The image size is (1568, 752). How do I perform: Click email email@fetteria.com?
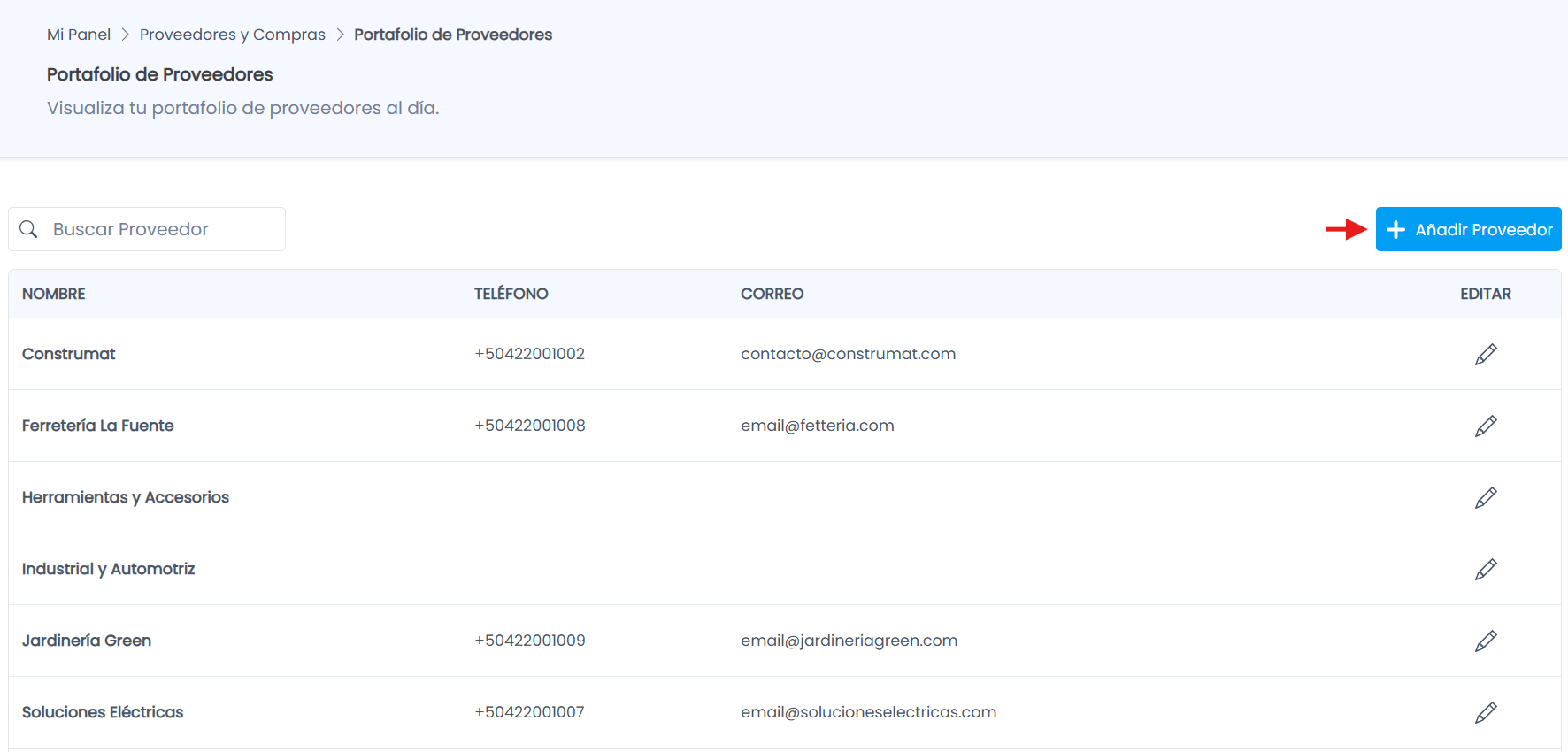(x=818, y=426)
